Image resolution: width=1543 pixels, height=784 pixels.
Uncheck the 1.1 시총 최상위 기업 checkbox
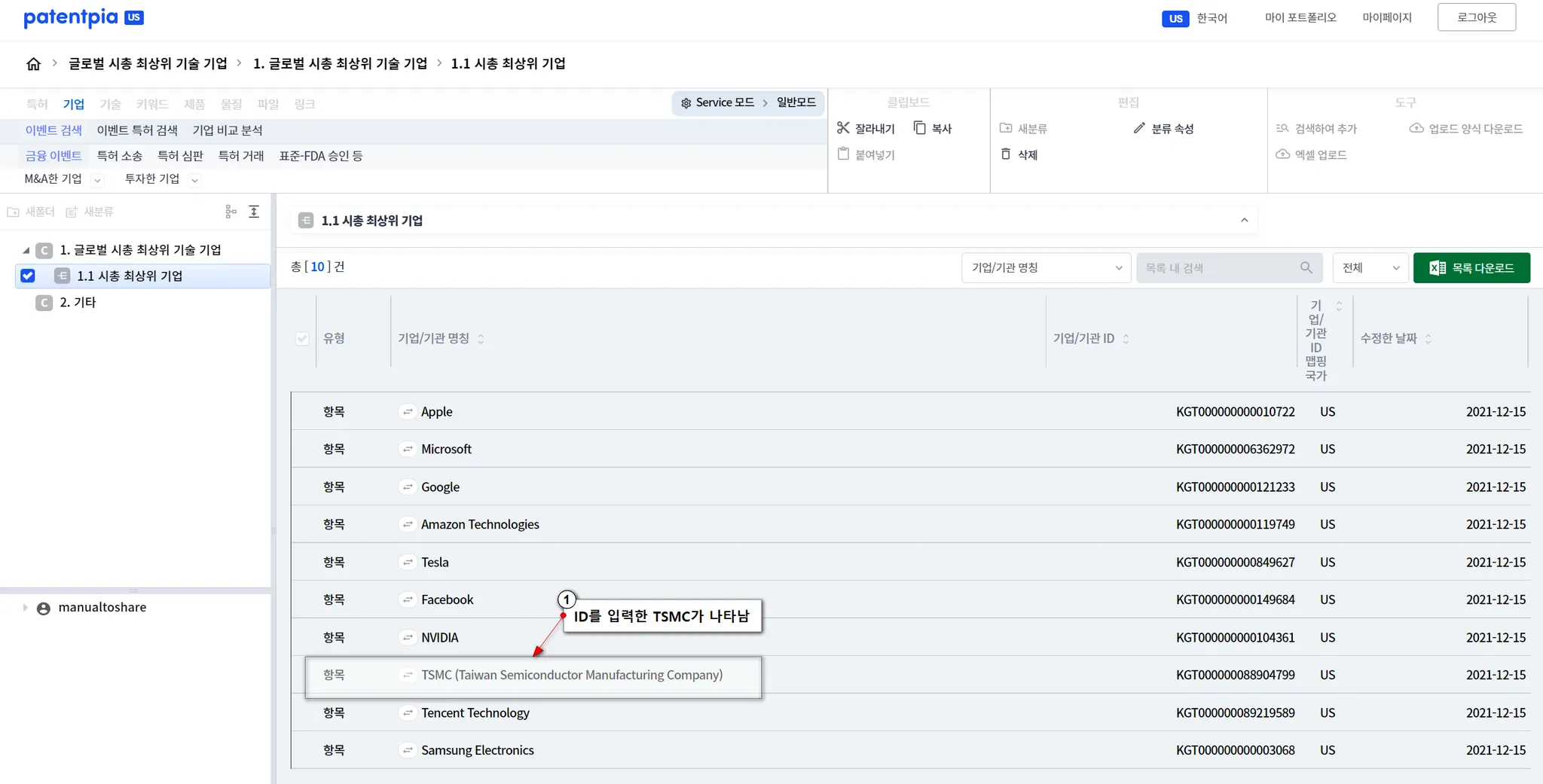(28, 276)
